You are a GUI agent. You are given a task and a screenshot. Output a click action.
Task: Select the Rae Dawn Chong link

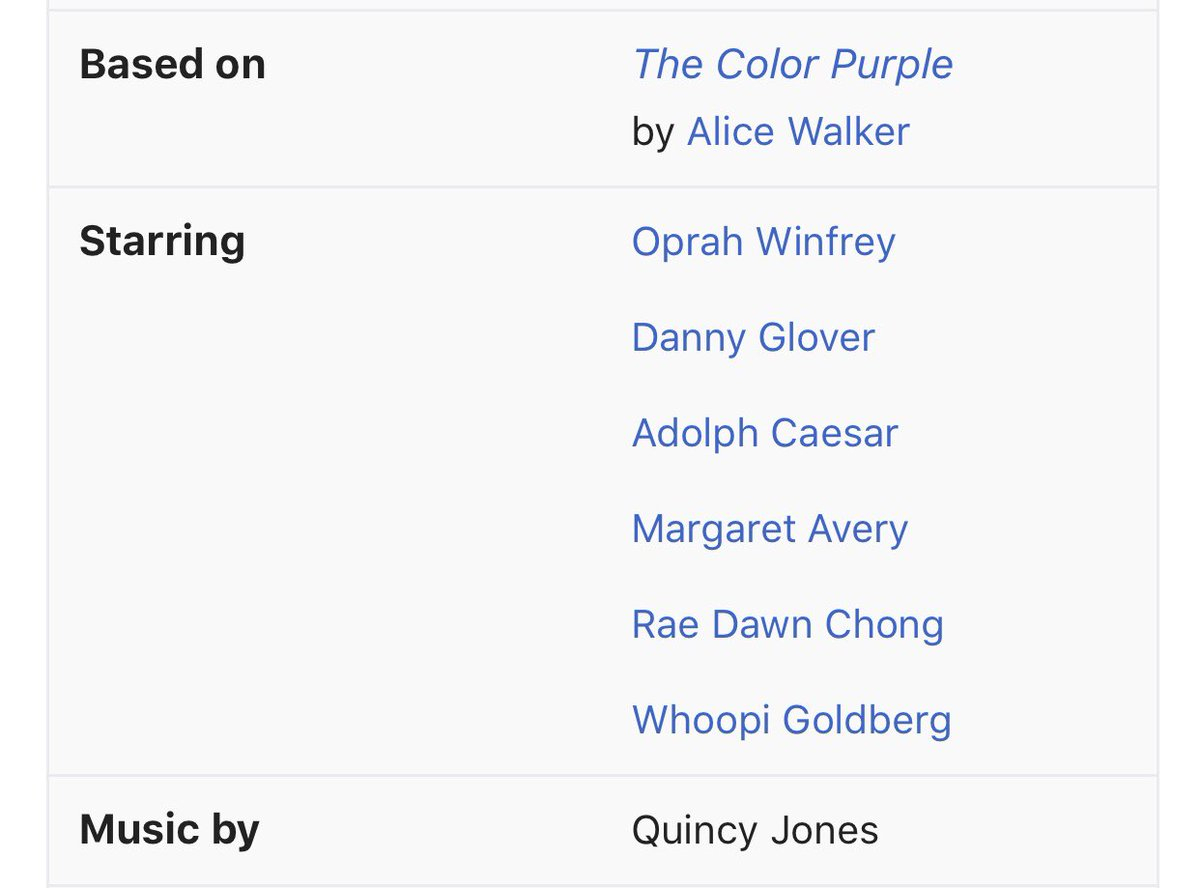pyautogui.click(x=787, y=626)
